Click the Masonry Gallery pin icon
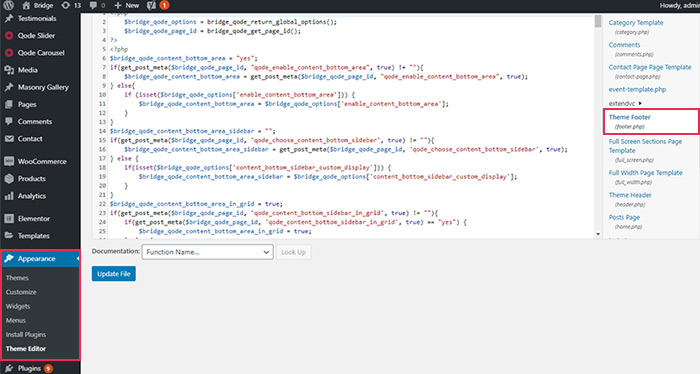The height and width of the screenshot is (374, 700). tap(9, 87)
